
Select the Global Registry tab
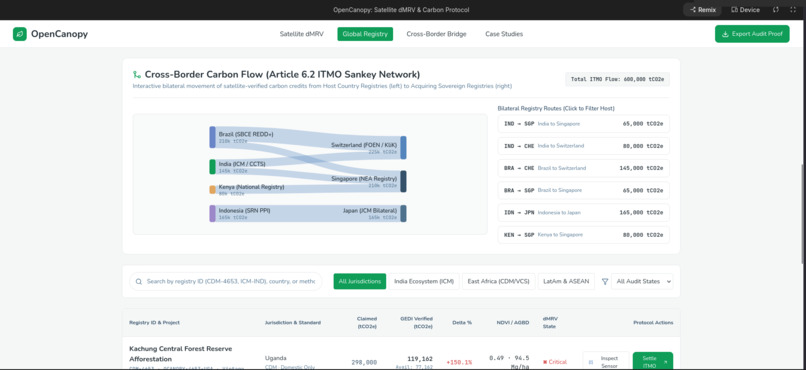[x=365, y=34]
